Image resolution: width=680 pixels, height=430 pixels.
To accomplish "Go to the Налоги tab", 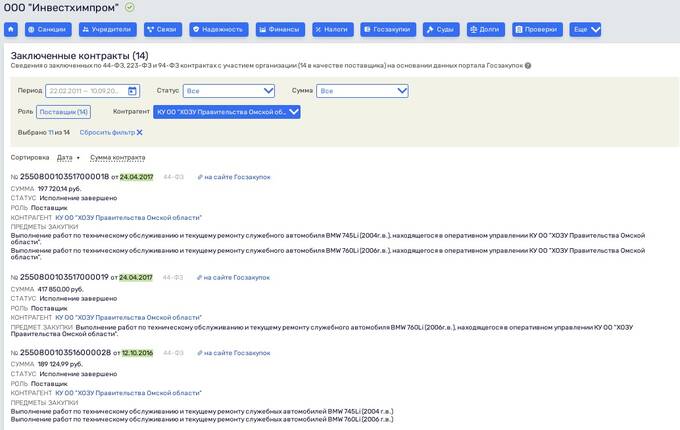I will point(333,30).
